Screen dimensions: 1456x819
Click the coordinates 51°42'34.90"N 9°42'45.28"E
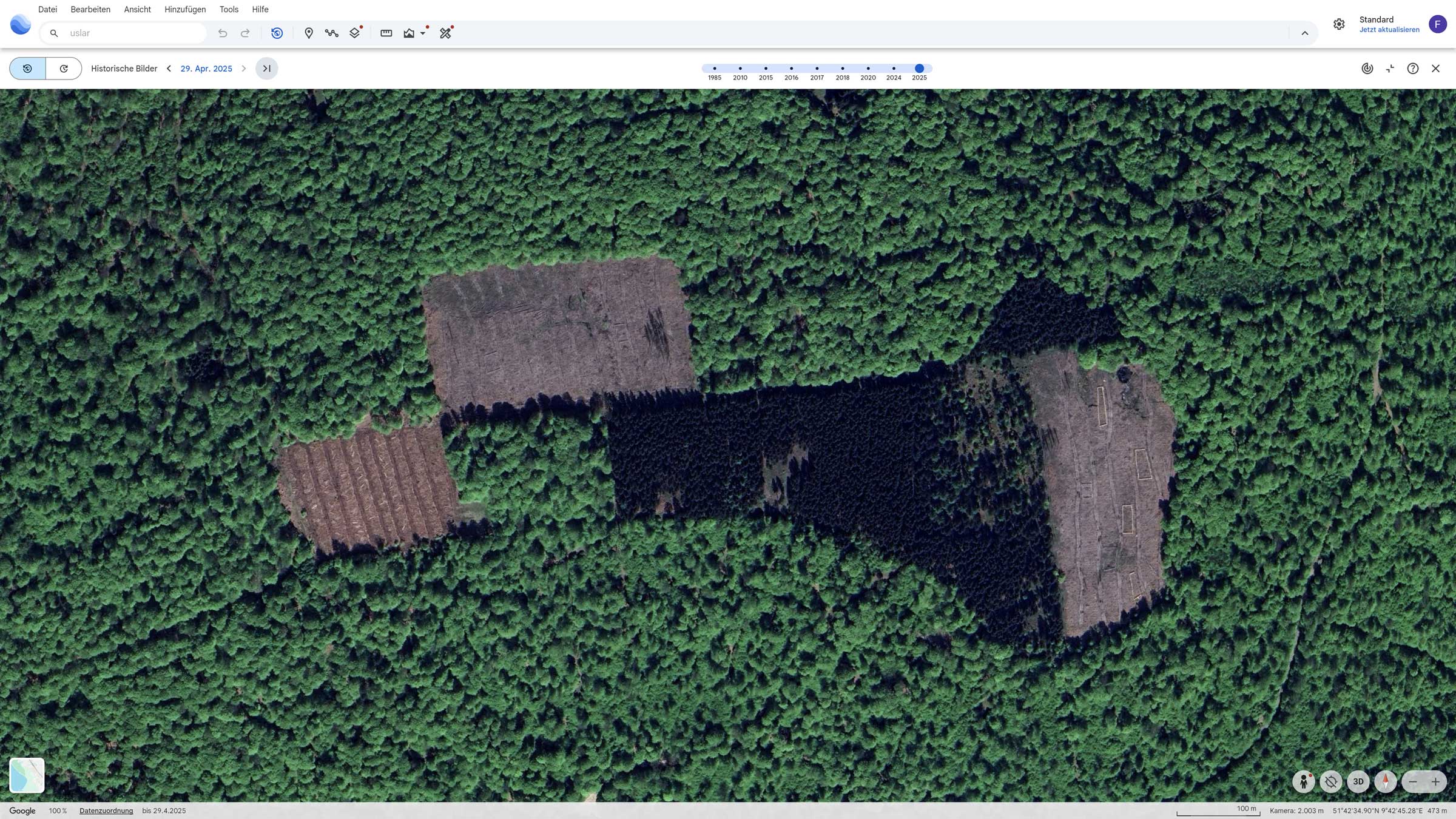(1378, 811)
